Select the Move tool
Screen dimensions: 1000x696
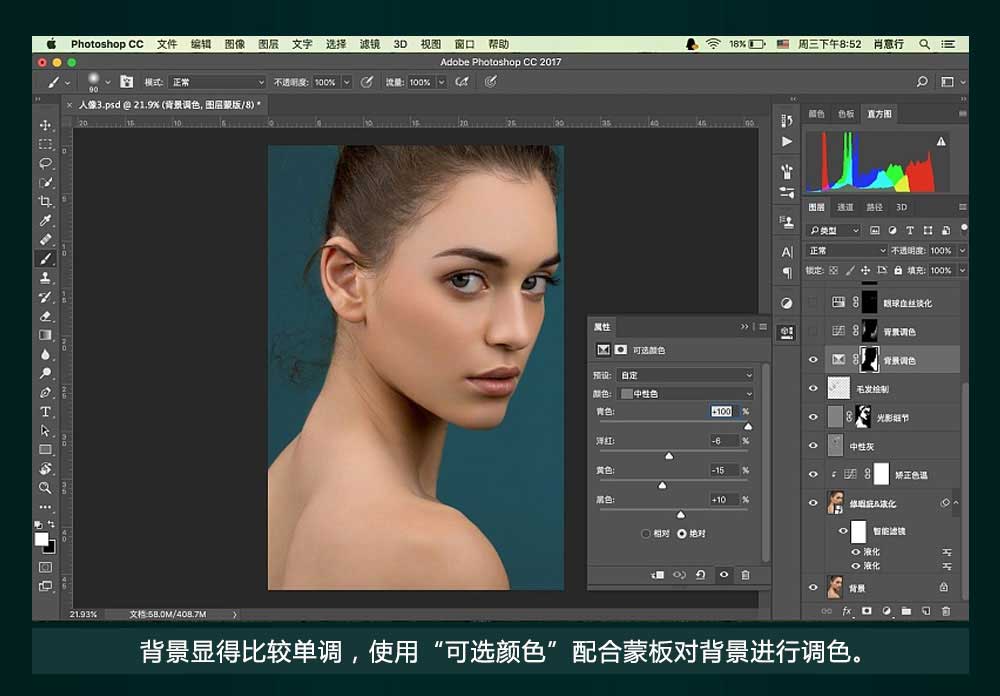tap(45, 125)
